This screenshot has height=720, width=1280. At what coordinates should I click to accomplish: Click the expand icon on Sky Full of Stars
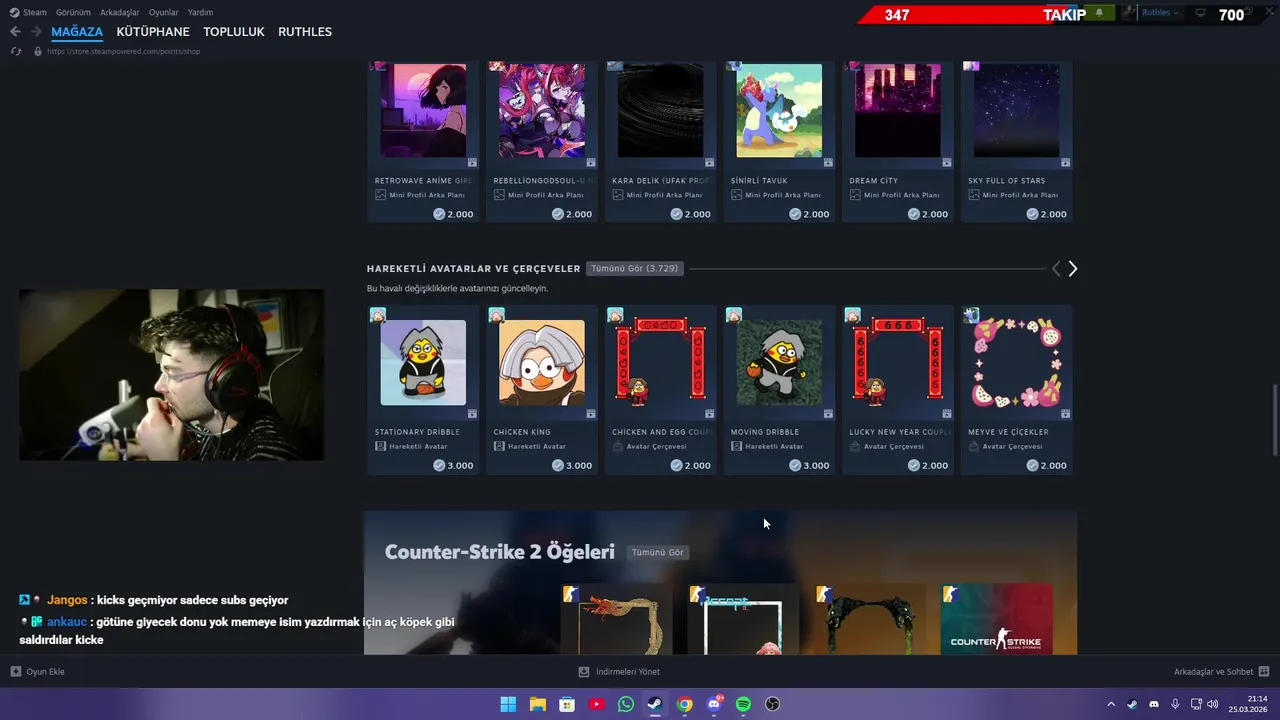(1065, 162)
